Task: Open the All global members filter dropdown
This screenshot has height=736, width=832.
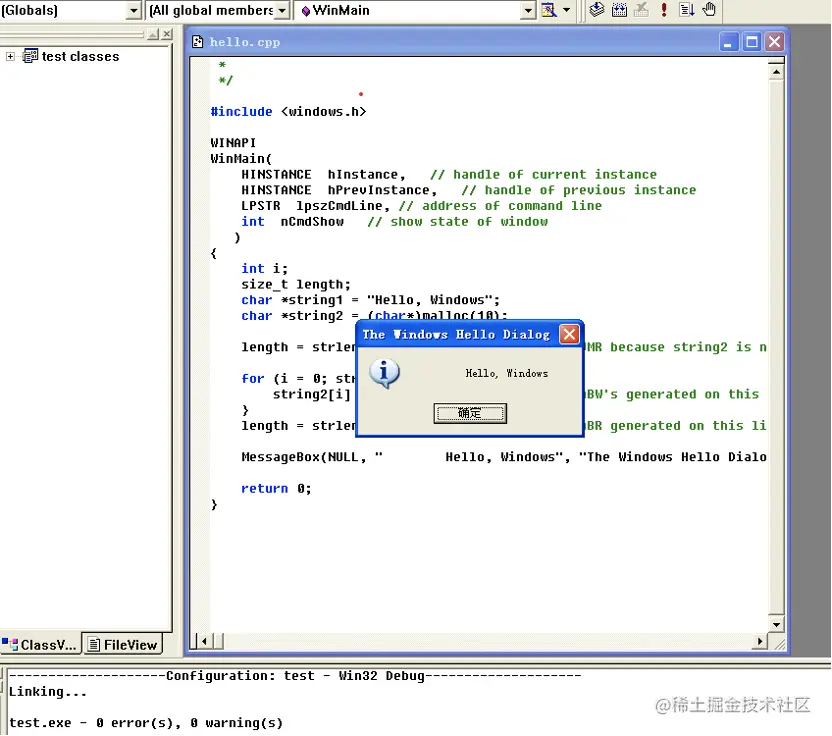Action: click(282, 11)
